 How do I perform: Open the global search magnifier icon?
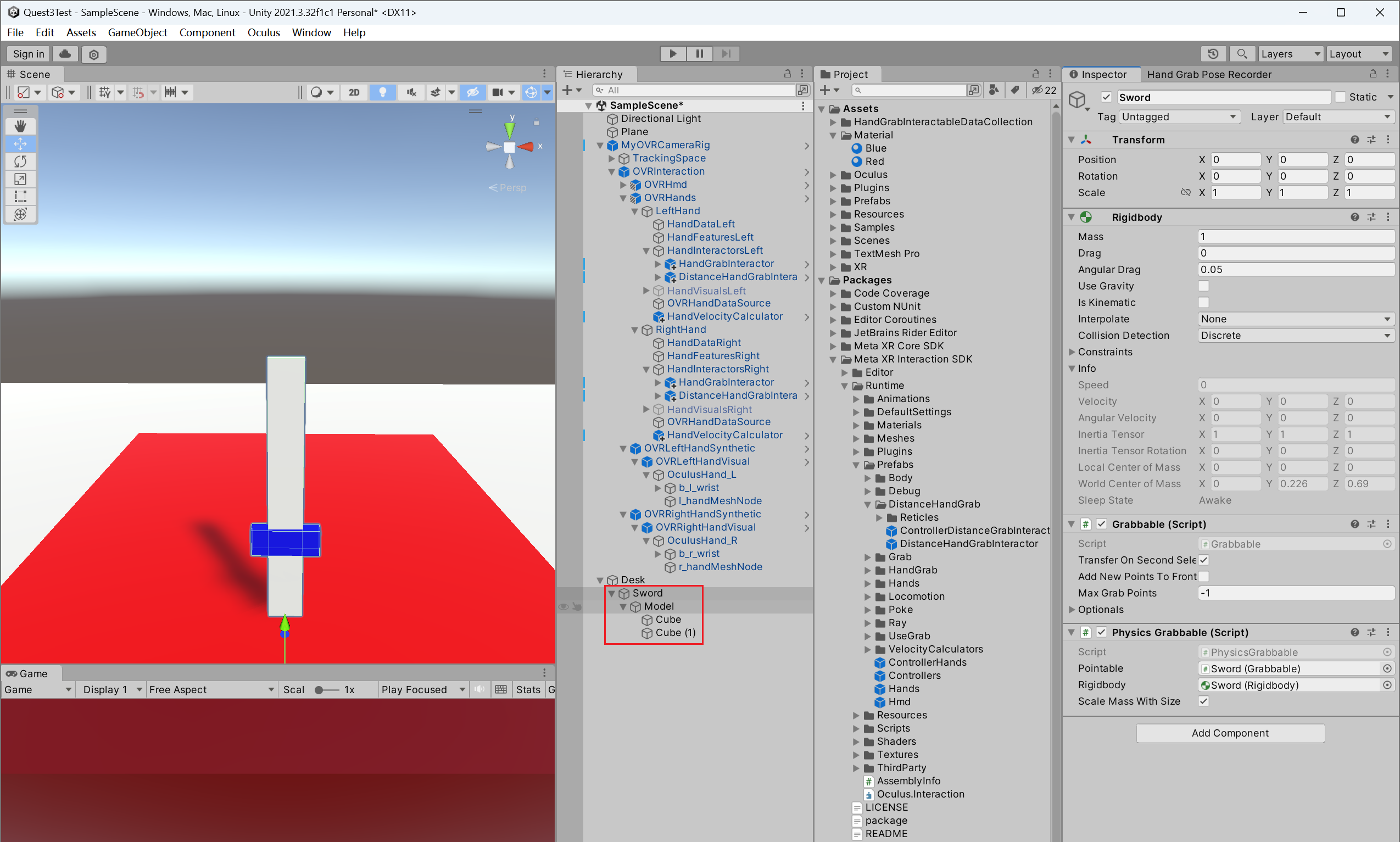click(1242, 54)
